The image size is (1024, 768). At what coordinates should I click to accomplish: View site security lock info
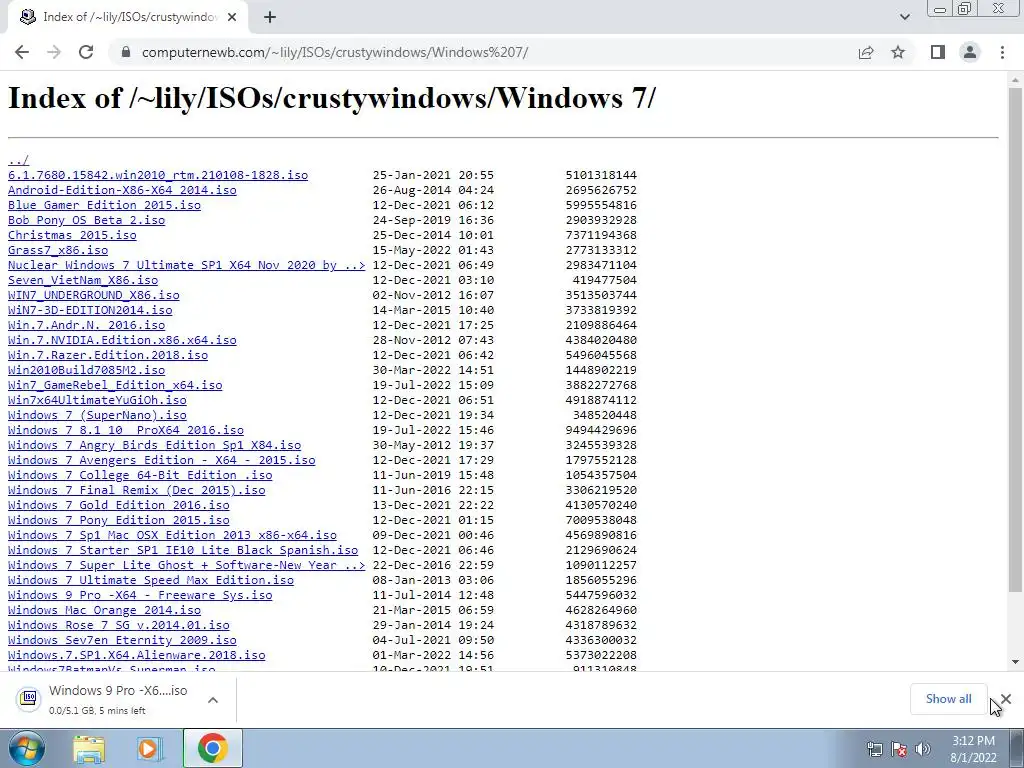(126, 52)
